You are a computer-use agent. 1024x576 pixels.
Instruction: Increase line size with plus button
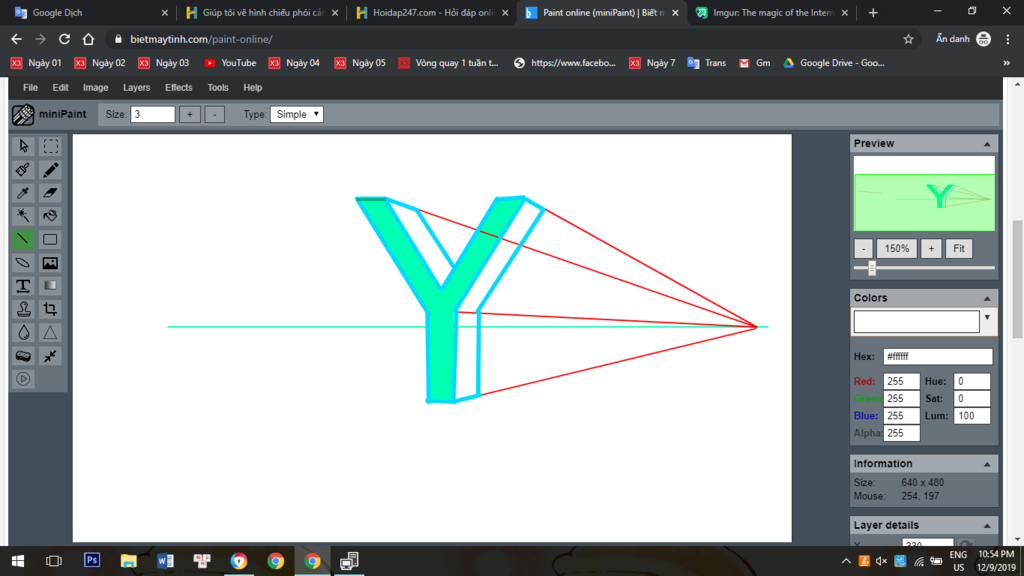(x=190, y=114)
